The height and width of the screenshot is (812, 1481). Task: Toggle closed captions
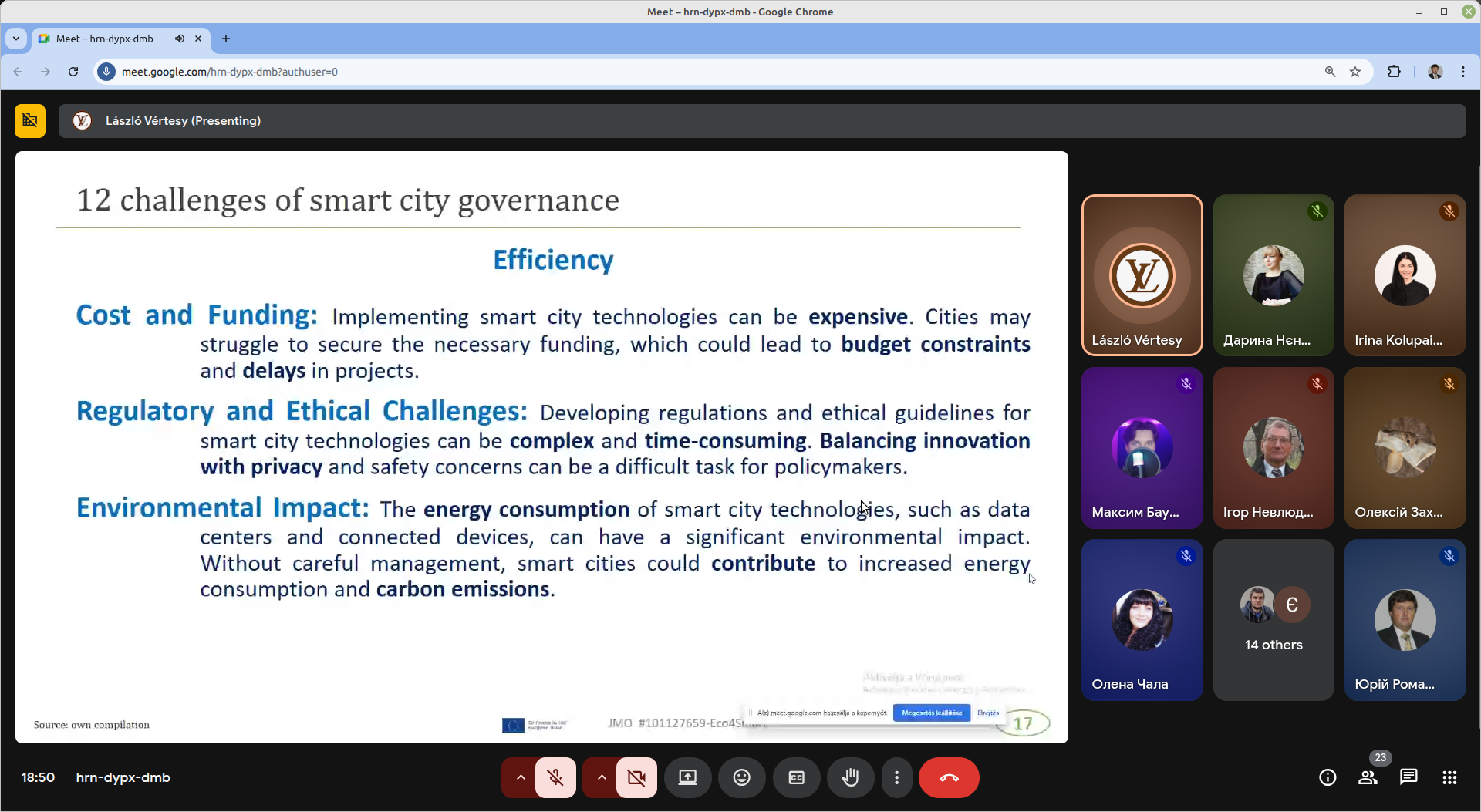(796, 777)
